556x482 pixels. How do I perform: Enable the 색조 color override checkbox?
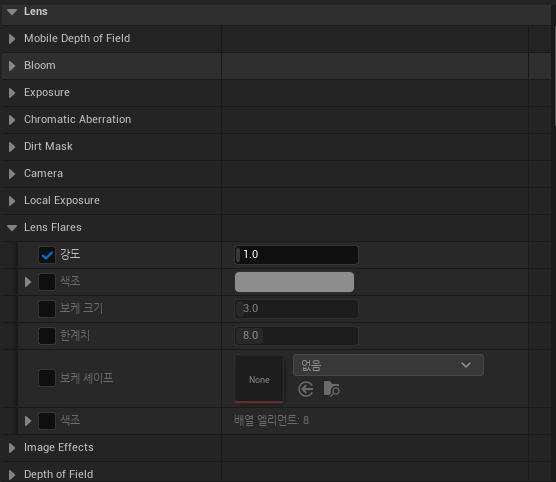[47, 282]
